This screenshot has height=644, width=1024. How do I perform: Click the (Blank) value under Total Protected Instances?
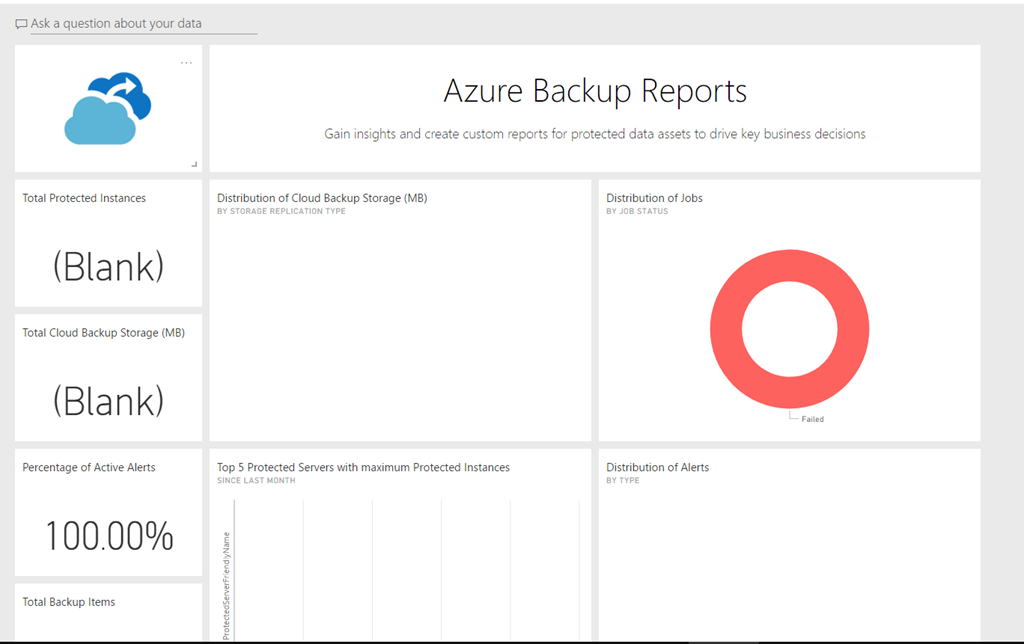(x=108, y=266)
